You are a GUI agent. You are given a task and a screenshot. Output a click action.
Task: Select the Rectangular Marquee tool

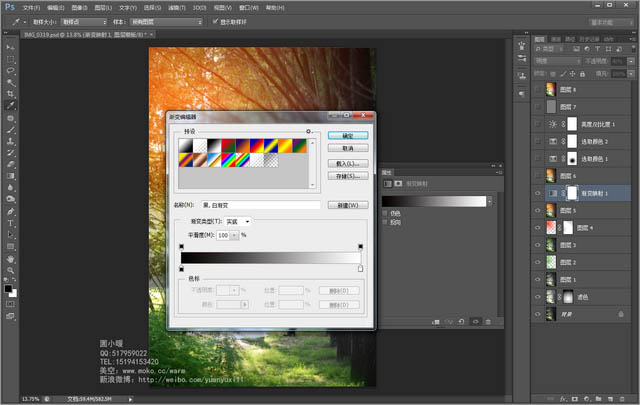[10, 59]
